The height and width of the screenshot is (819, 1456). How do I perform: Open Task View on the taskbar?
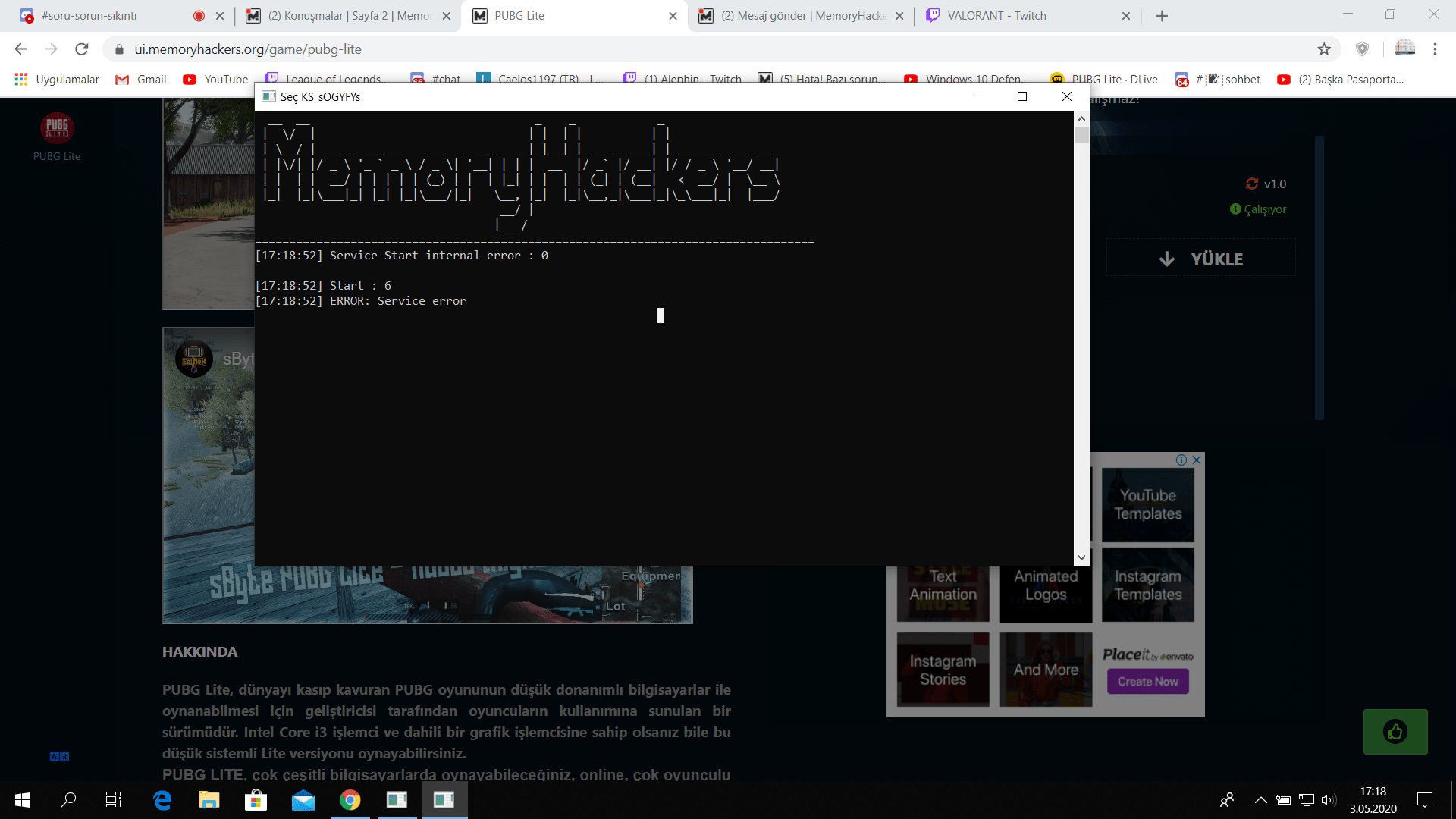click(x=114, y=800)
